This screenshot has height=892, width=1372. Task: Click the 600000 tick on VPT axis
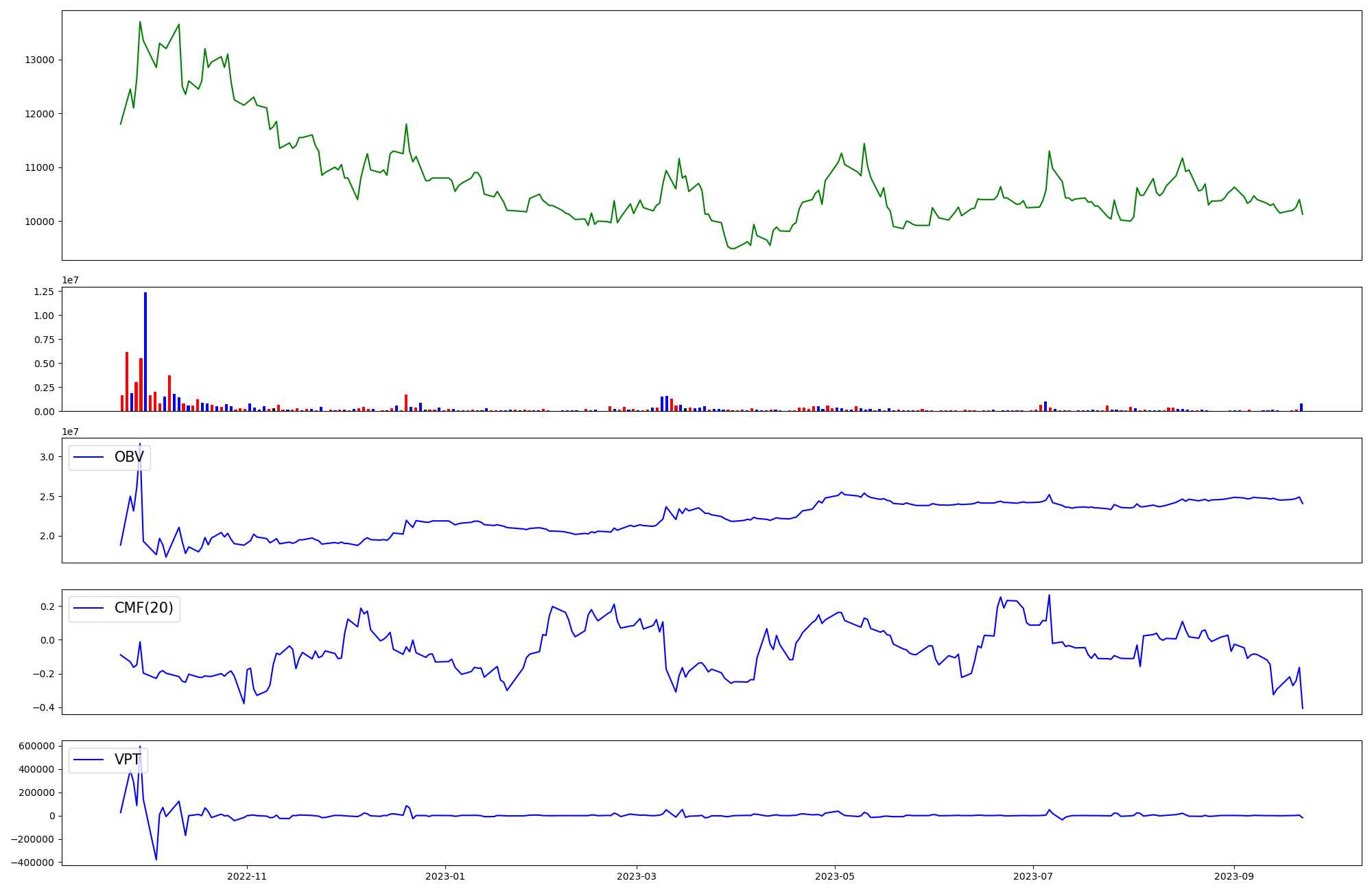click(x=36, y=746)
